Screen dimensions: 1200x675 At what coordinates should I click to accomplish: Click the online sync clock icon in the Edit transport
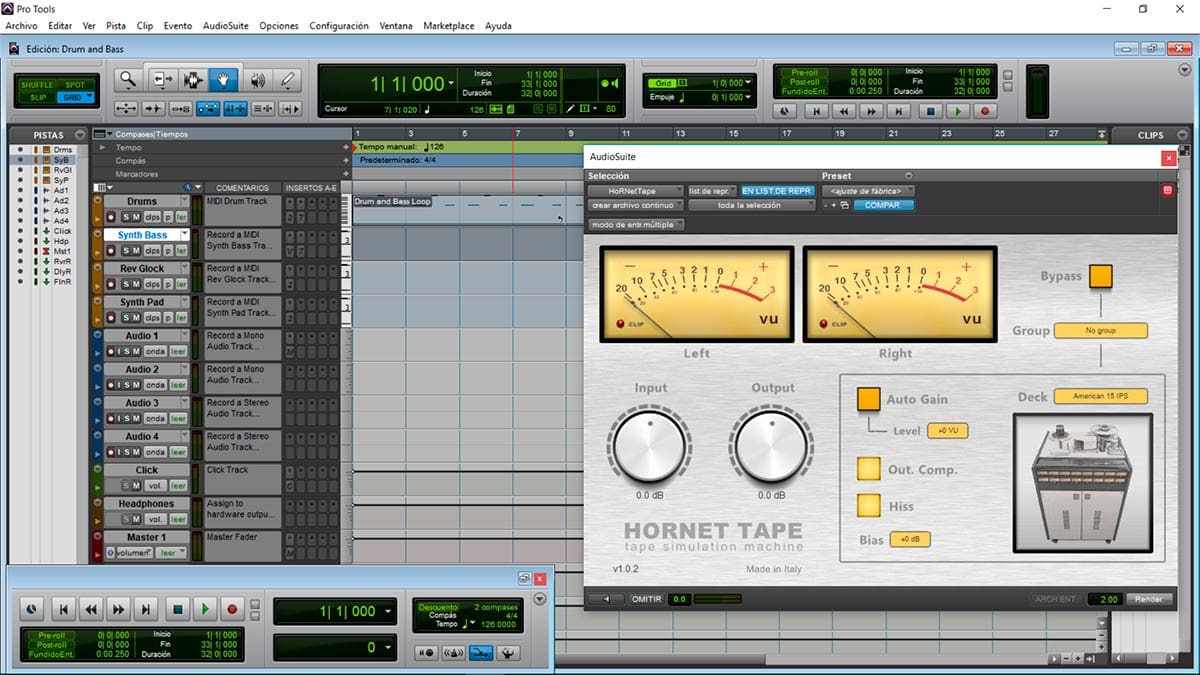(786, 111)
